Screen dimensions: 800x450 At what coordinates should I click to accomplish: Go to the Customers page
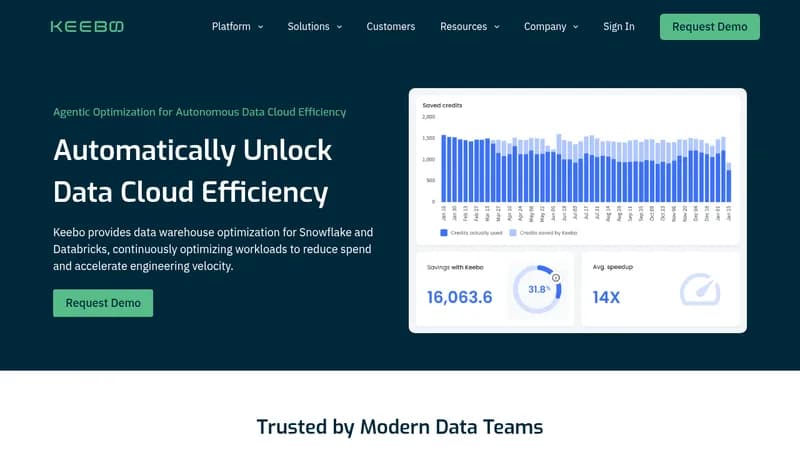pos(391,27)
